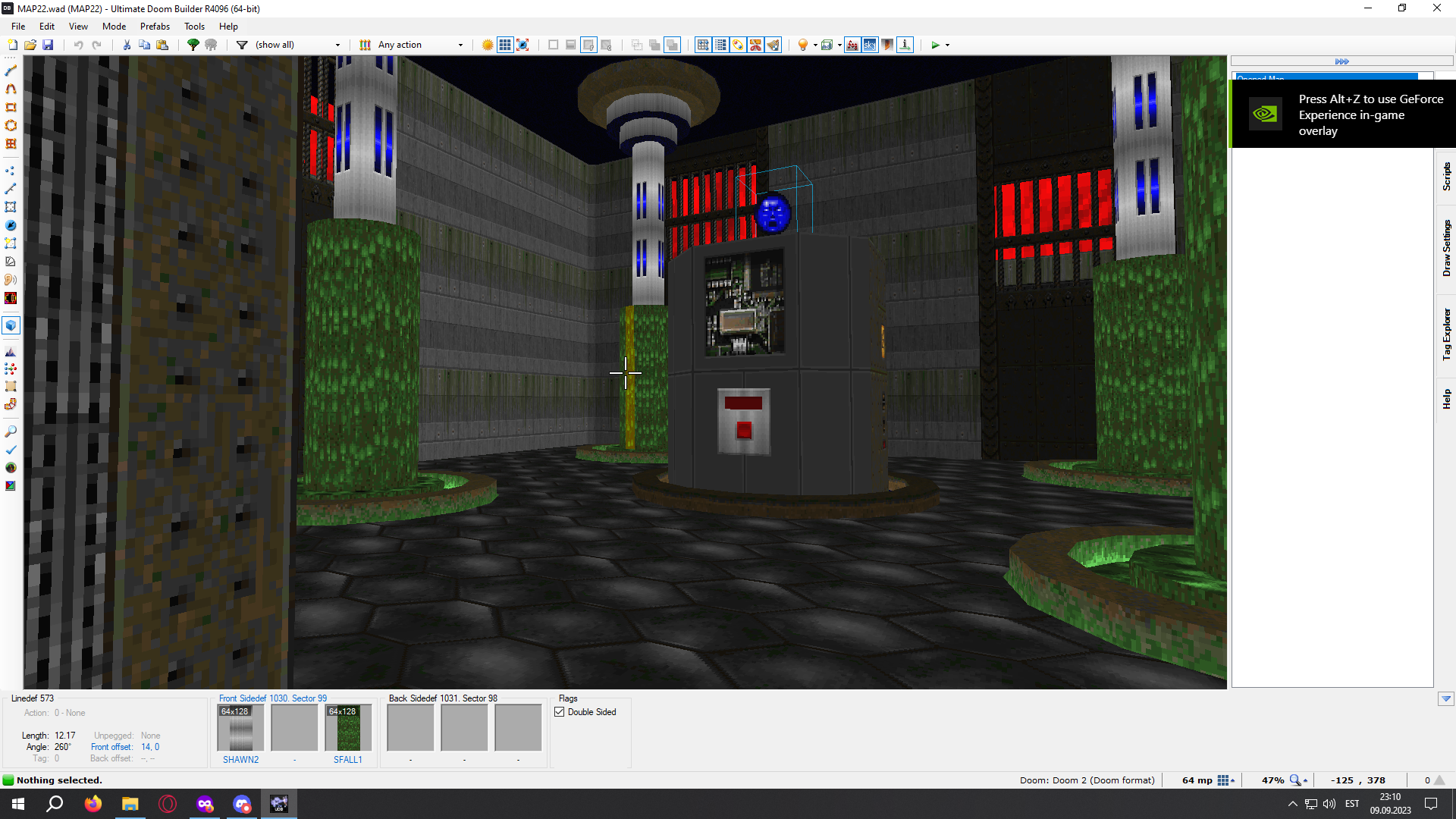Click the sun brightness icon in toolbar
The width and height of the screenshot is (1456, 819).
(x=488, y=45)
